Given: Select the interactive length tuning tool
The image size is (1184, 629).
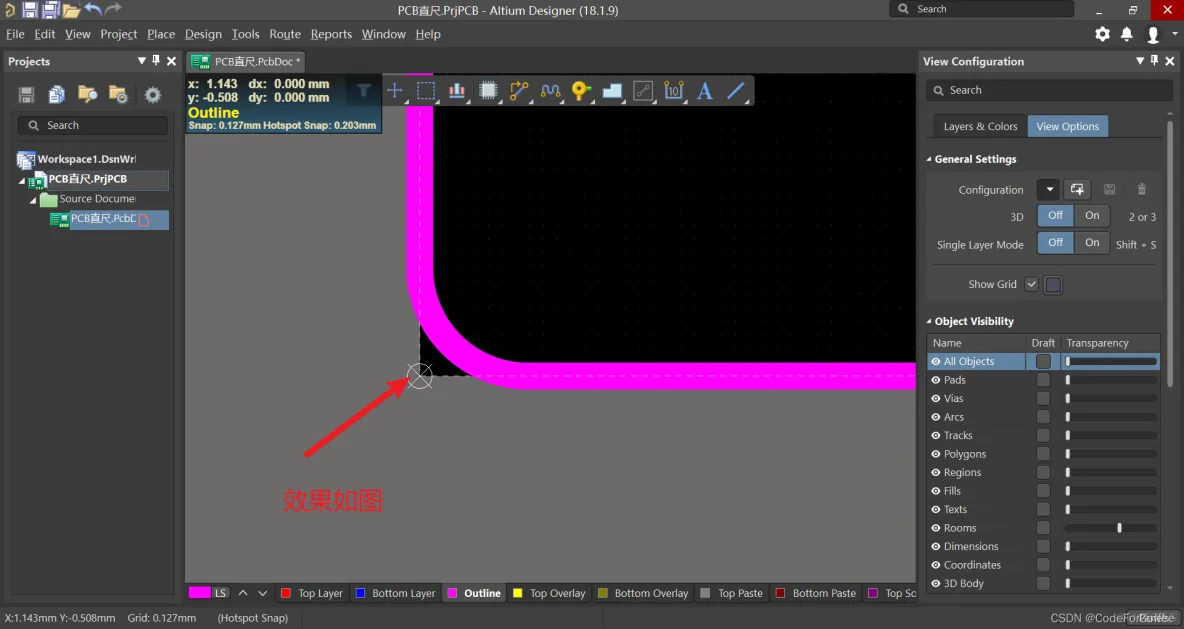Looking at the screenshot, I should [550, 91].
